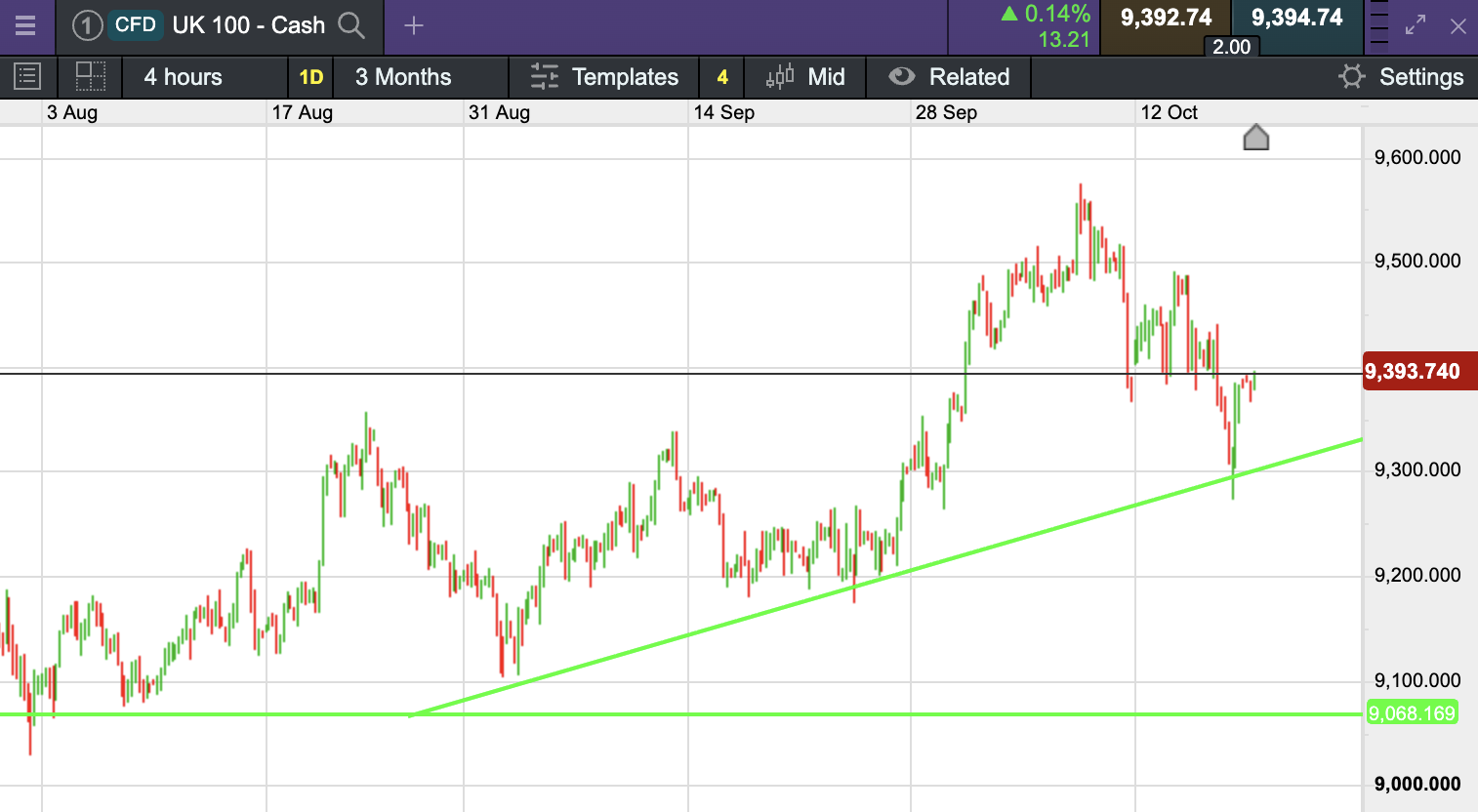Click the 3 Aug date label
Viewport: 1478px width, 812px height.
click(72, 112)
